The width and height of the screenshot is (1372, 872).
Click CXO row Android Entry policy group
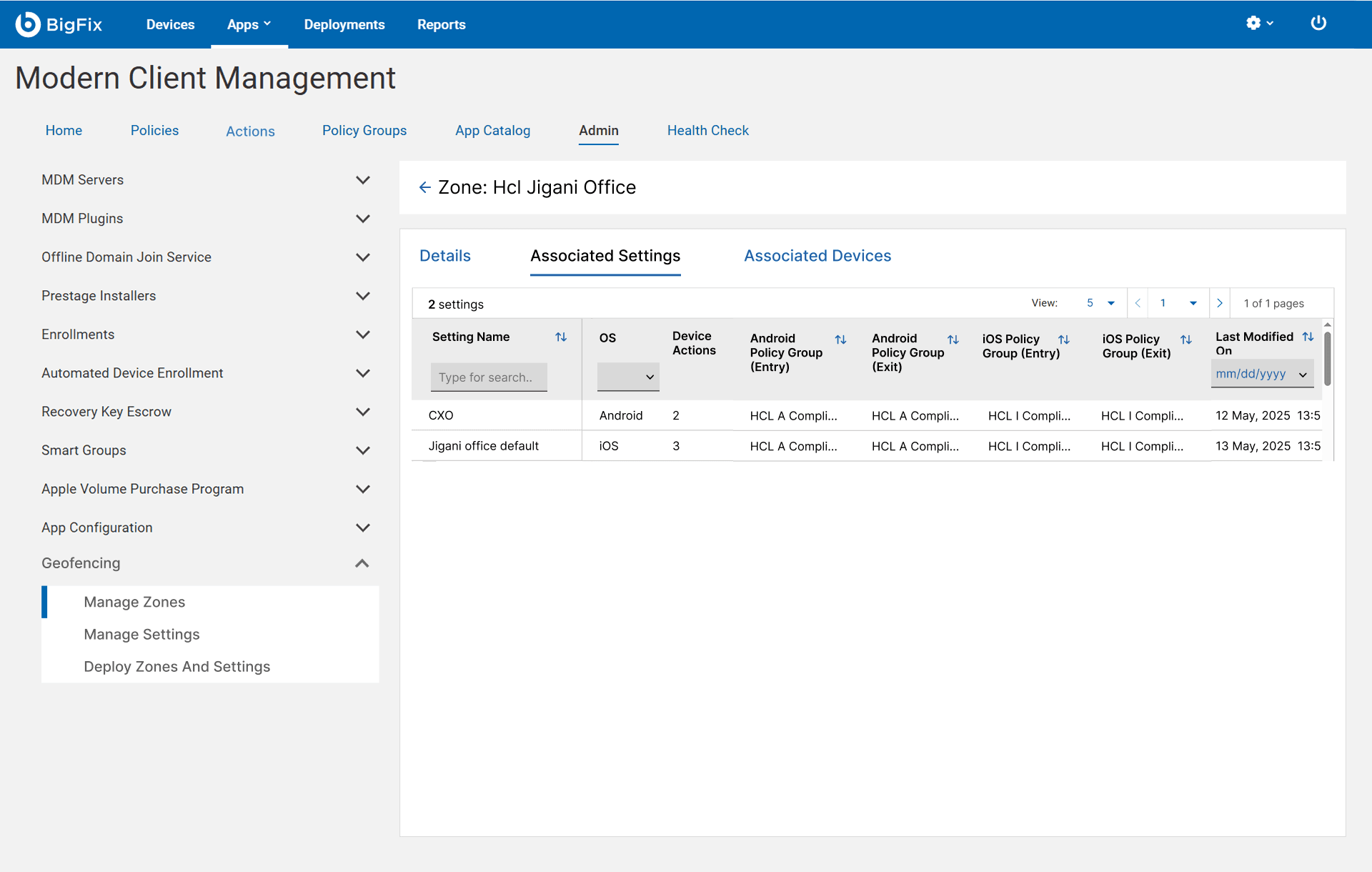tap(793, 415)
